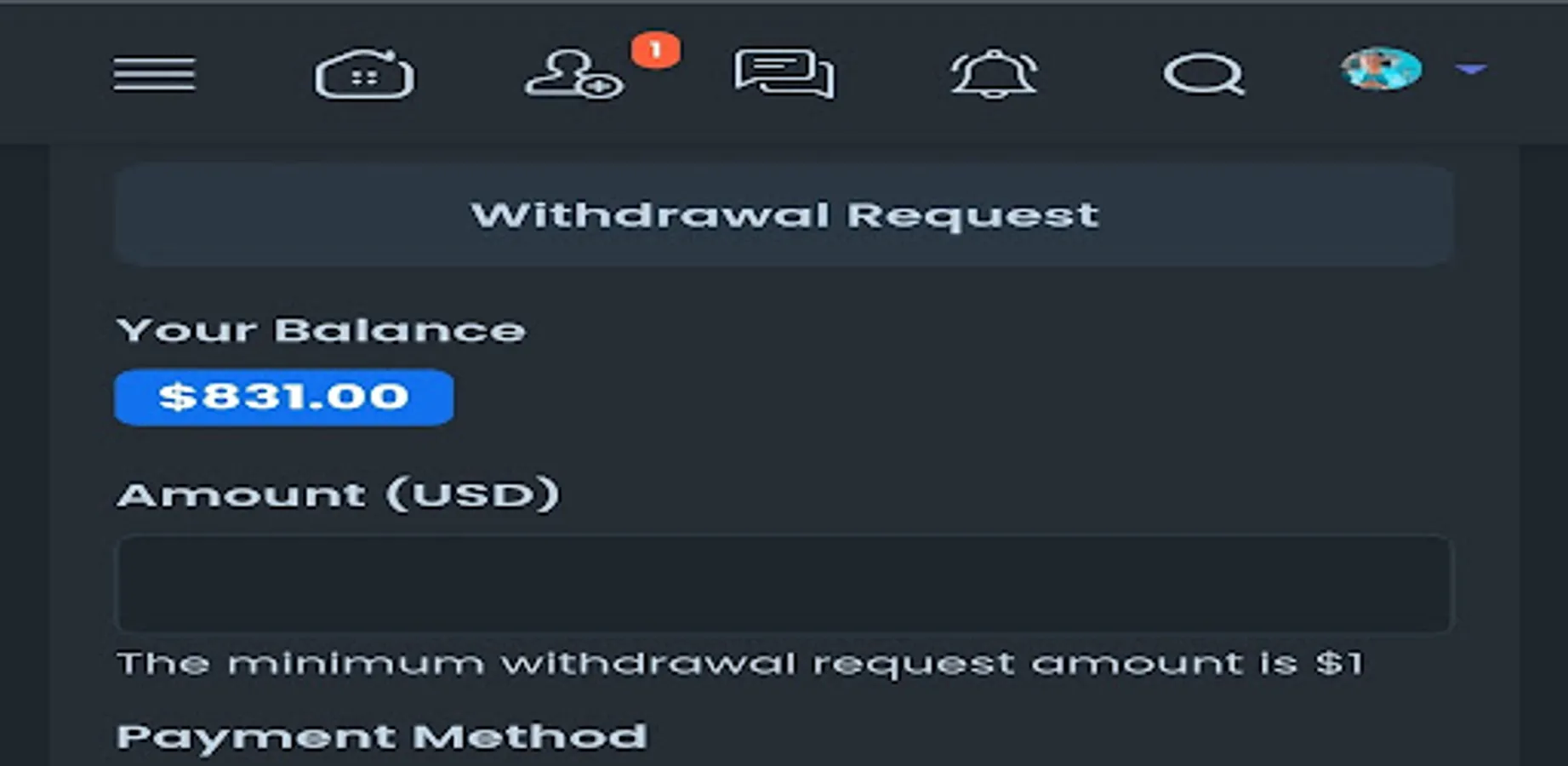Open the games controller icon
Viewport: 1568px width, 766px height.
click(x=365, y=74)
